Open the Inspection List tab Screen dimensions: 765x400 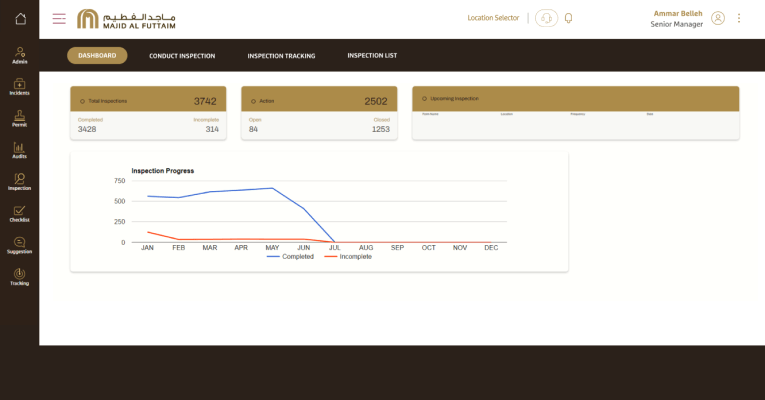click(372, 56)
